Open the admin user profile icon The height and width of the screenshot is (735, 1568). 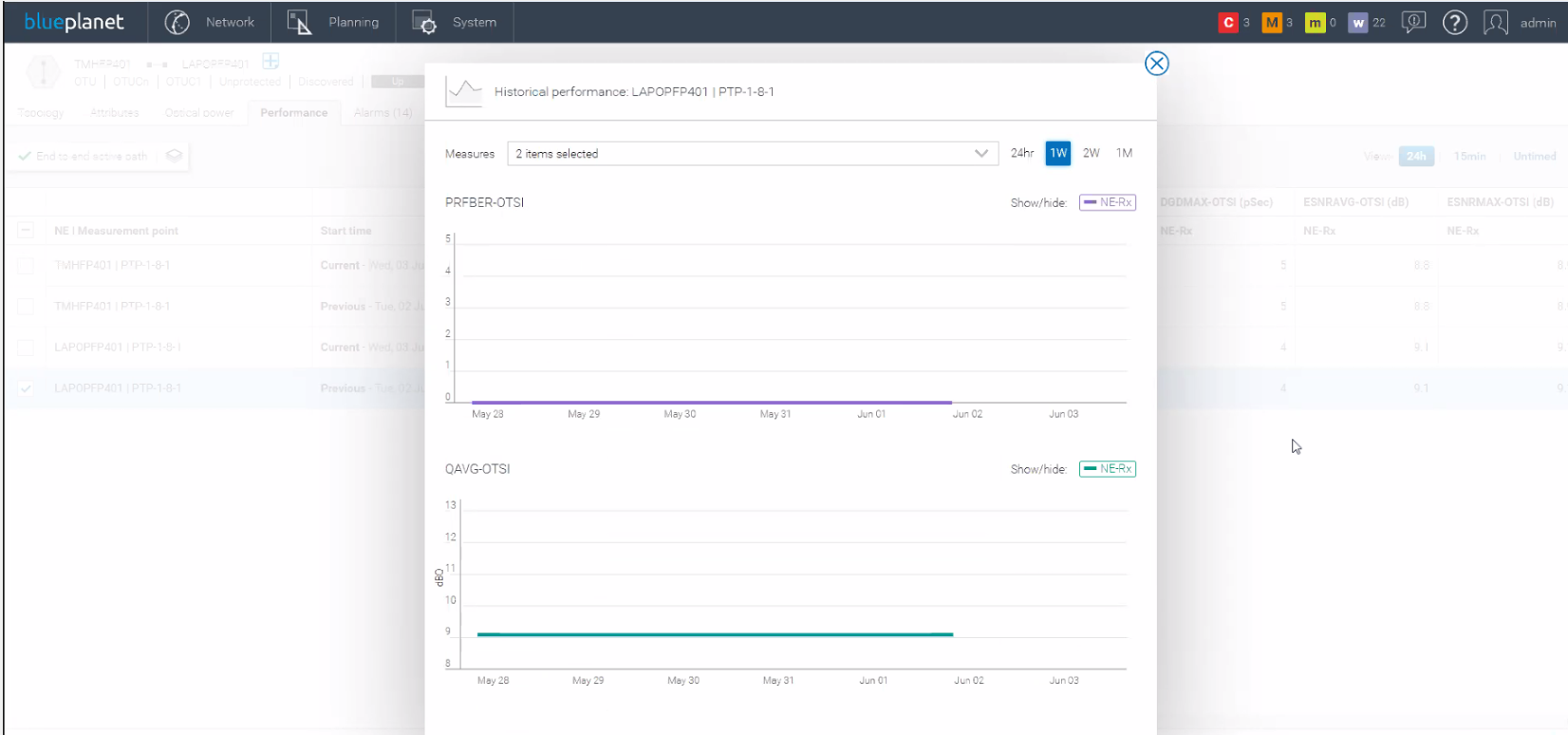tap(1496, 22)
